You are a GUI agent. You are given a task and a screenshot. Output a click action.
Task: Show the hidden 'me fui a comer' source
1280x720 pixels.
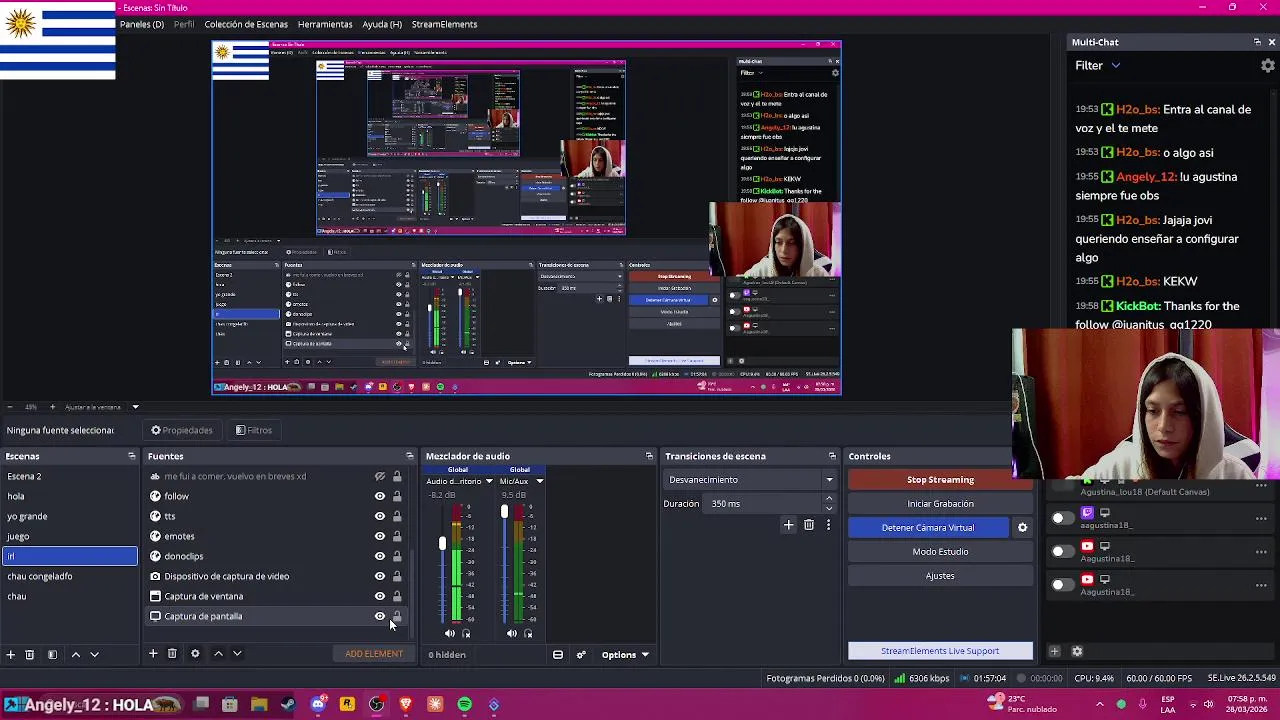[380, 476]
